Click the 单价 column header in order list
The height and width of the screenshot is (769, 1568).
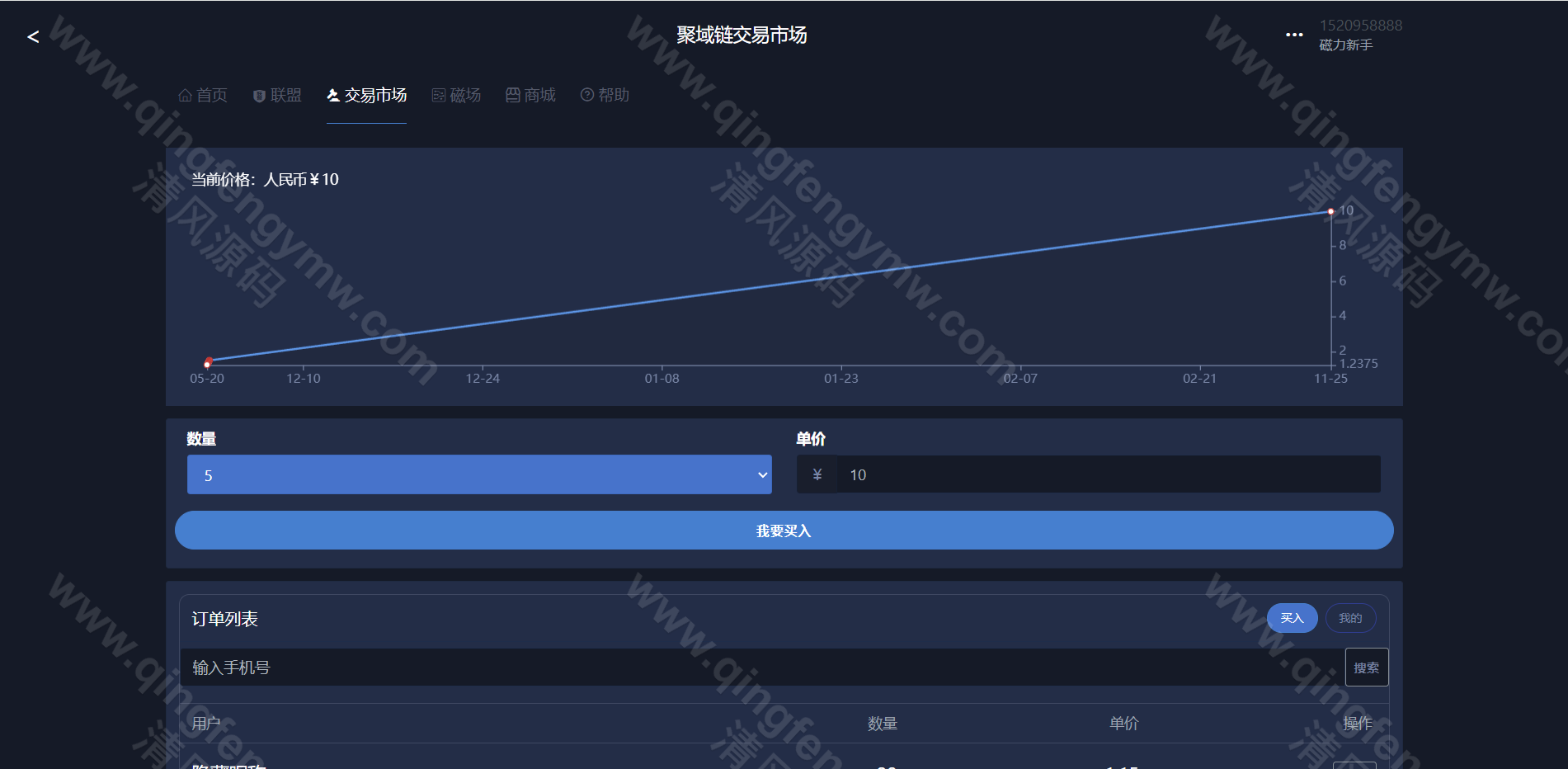pyautogui.click(x=1123, y=724)
